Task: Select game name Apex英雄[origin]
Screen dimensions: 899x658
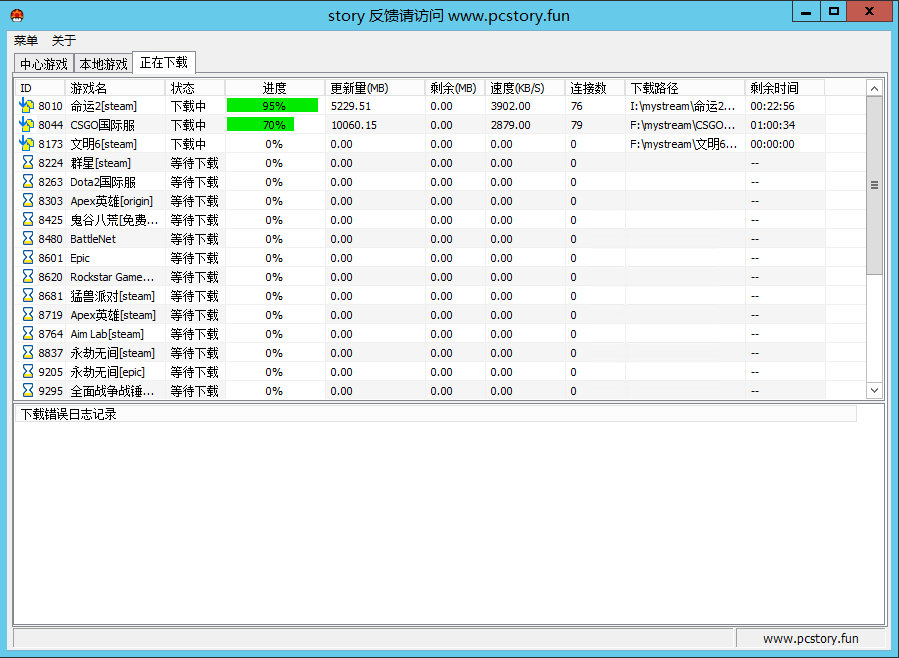Action: pyautogui.click(x=112, y=201)
